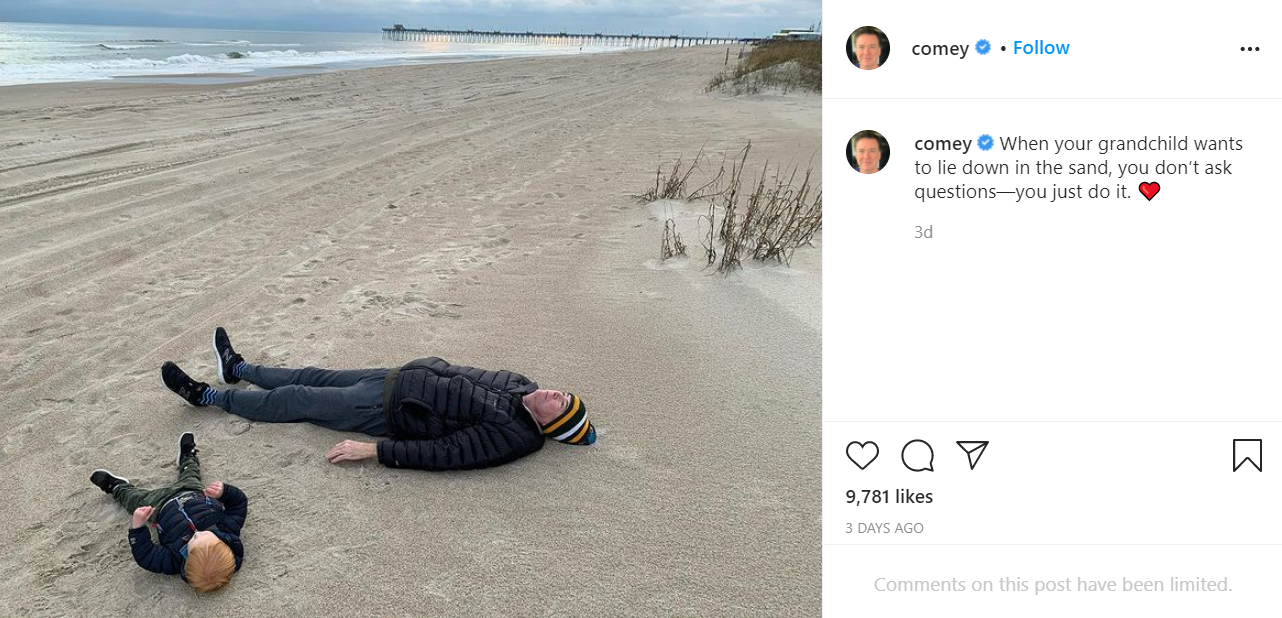Follow the comey account
The width and height of the screenshot is (1282, 618).
pos(1041,48)
